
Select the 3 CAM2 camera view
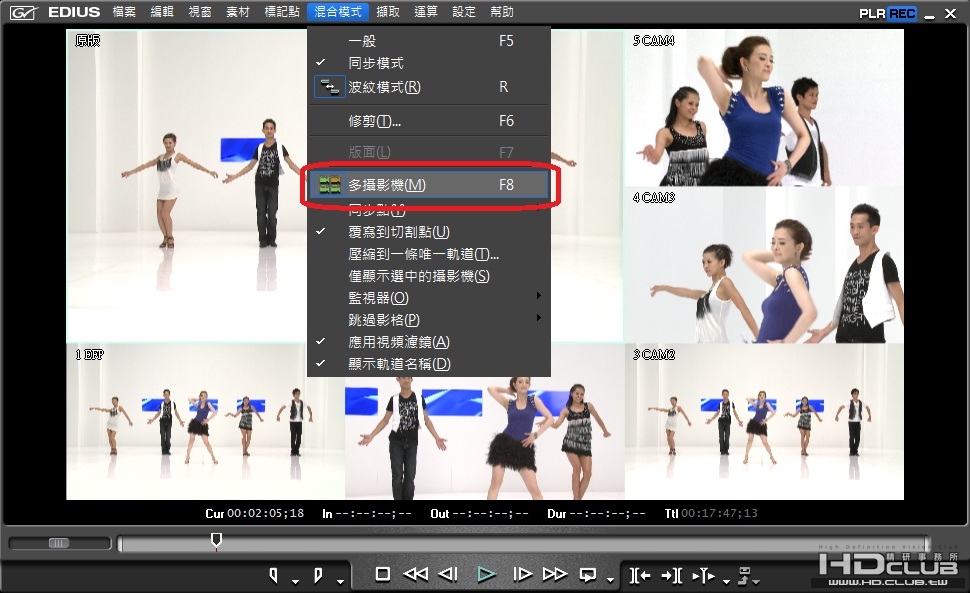(764, 421)
